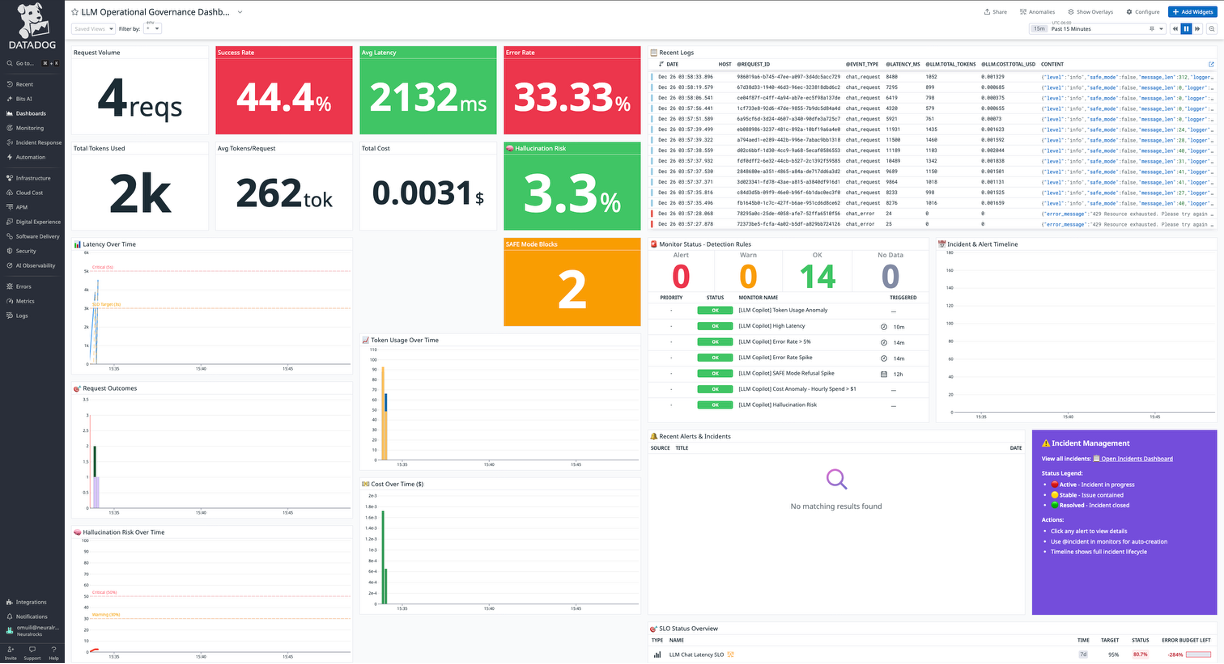This screenshot has width=1224, height=664.
Task: Star the dashboard as favorite
Action: [75, 12]
